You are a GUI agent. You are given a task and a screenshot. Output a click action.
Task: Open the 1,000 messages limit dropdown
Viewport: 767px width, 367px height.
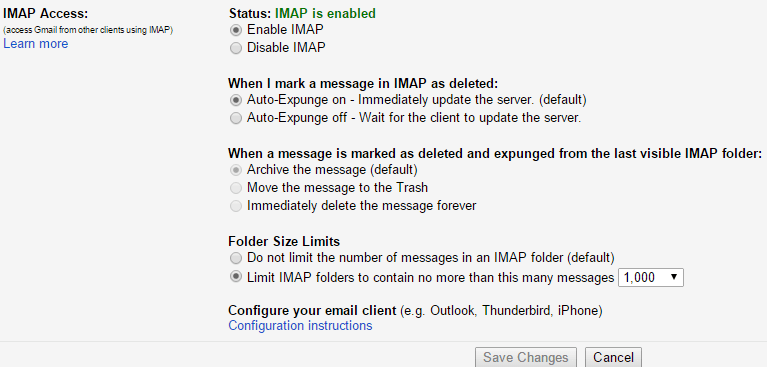point(651,277)
